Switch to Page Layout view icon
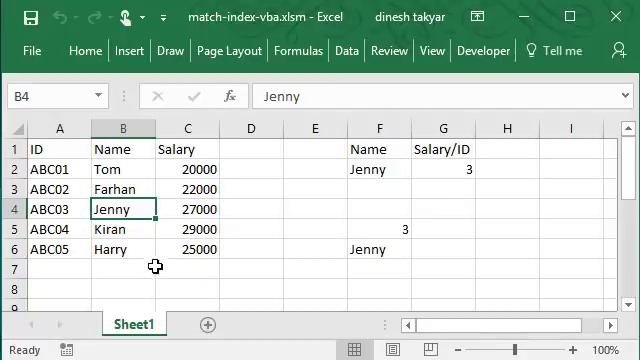 (393, 350)
